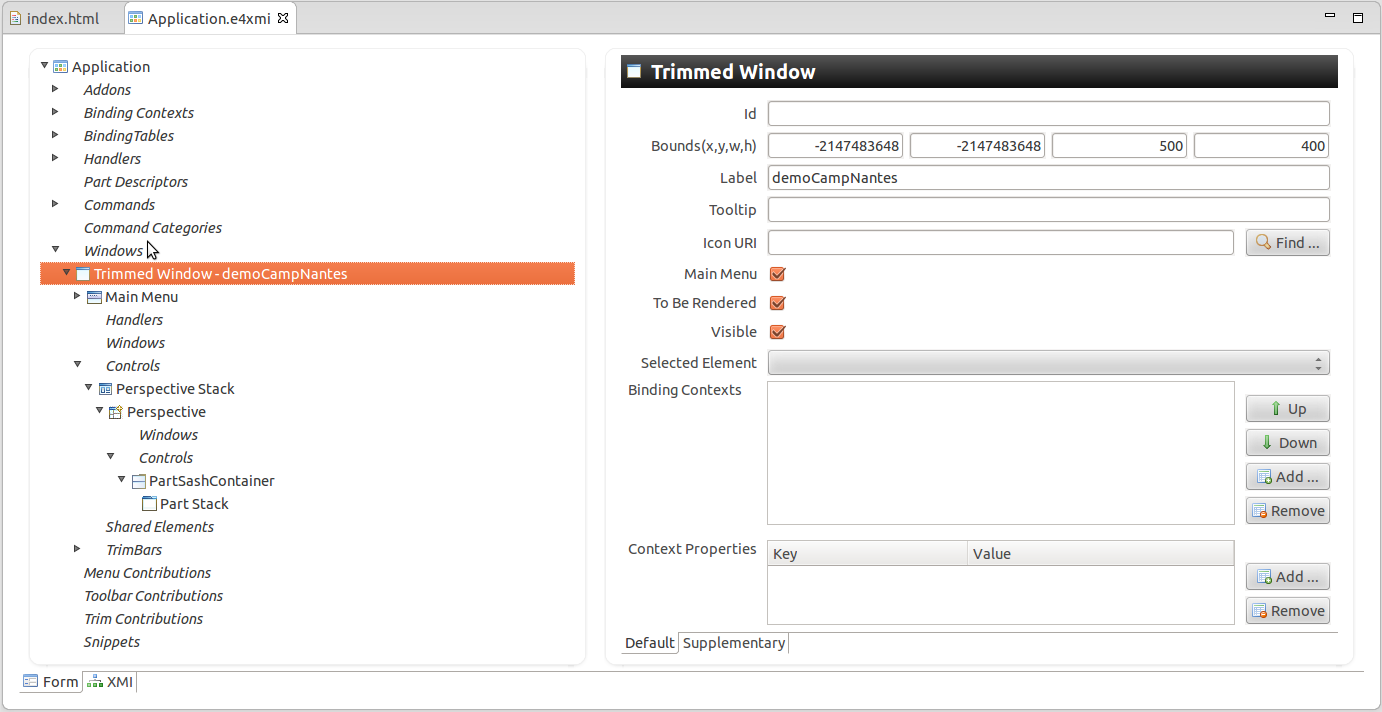This screenshot has width=1382, height=712.
Task: Expand the BindingTables node
Action: (56, 135)
